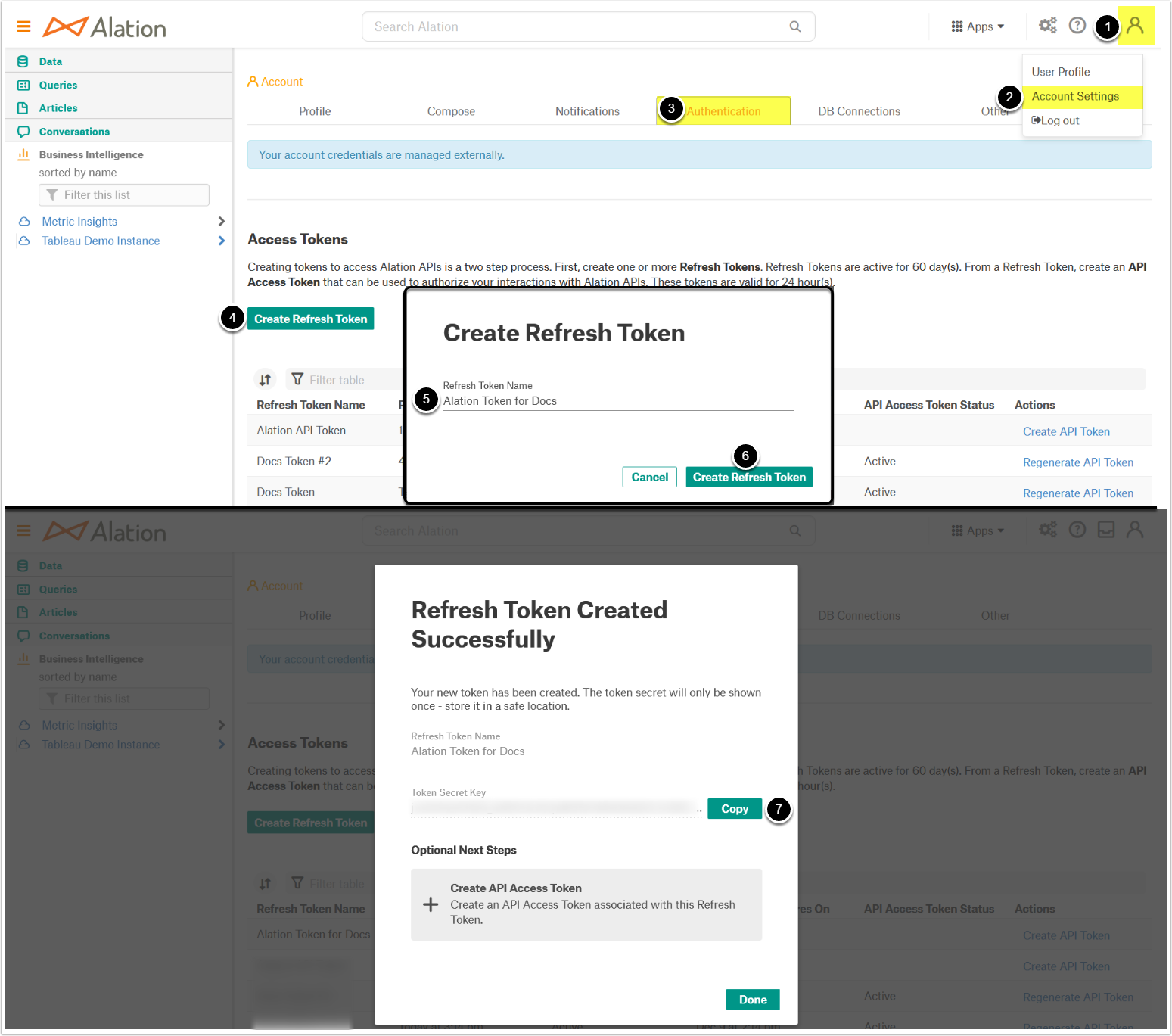Choose User Profile from the account menu

coord(1061,72)
